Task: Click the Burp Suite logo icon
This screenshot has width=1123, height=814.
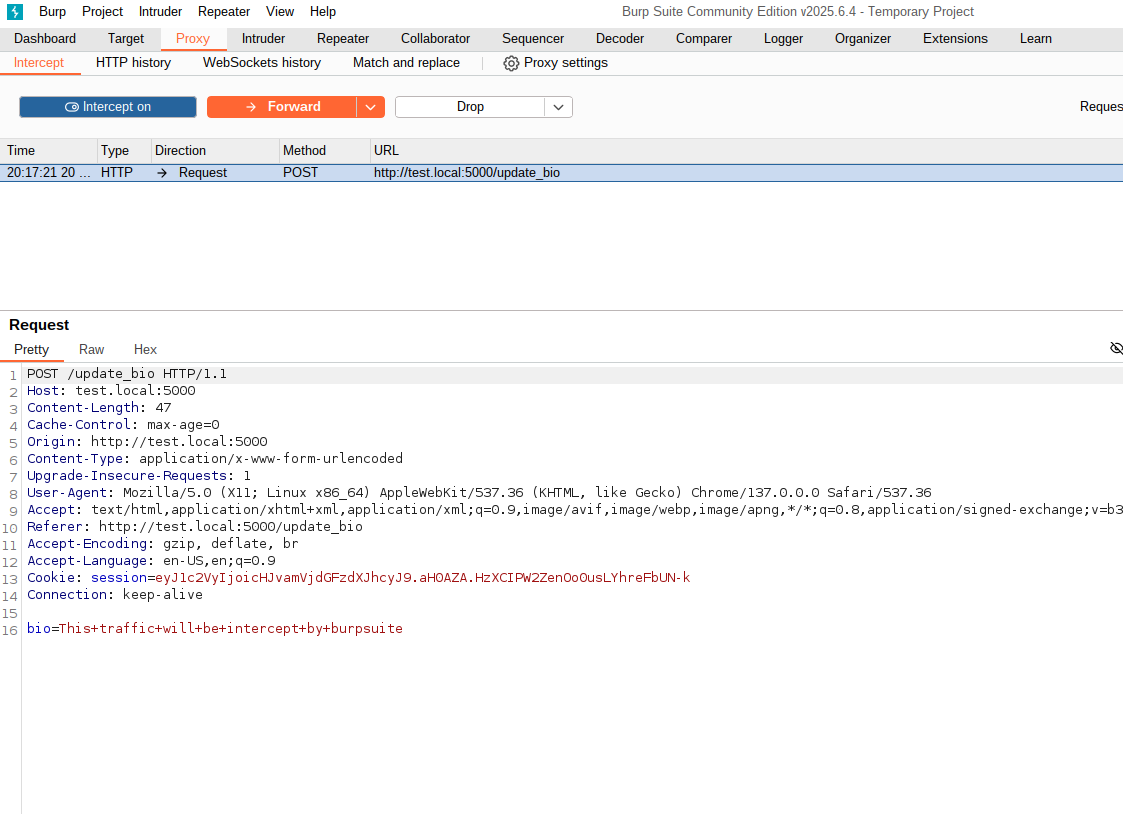Action: [15, 11]
